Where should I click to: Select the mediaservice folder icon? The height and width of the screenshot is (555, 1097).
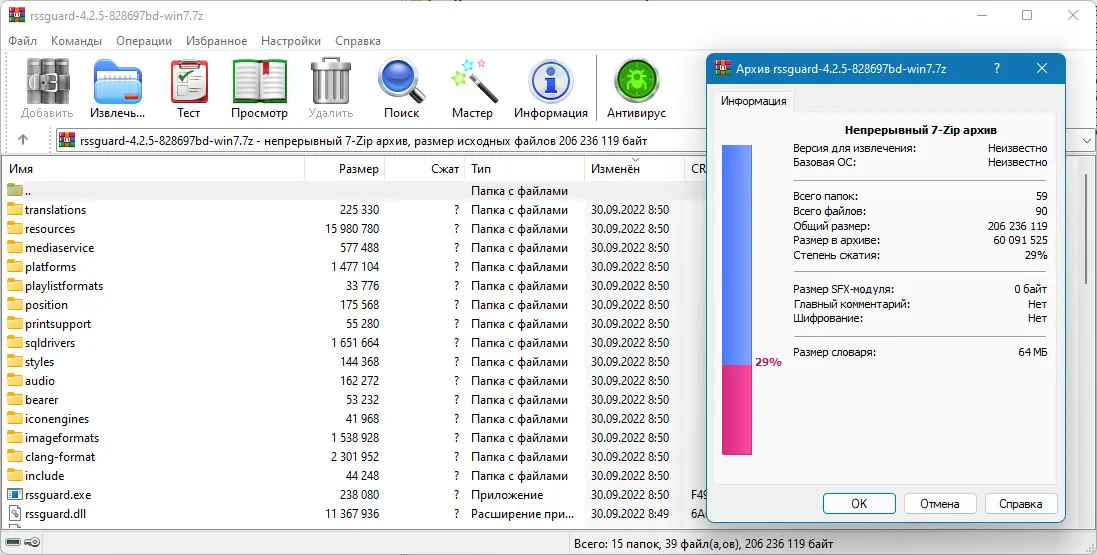coord(15,247)
